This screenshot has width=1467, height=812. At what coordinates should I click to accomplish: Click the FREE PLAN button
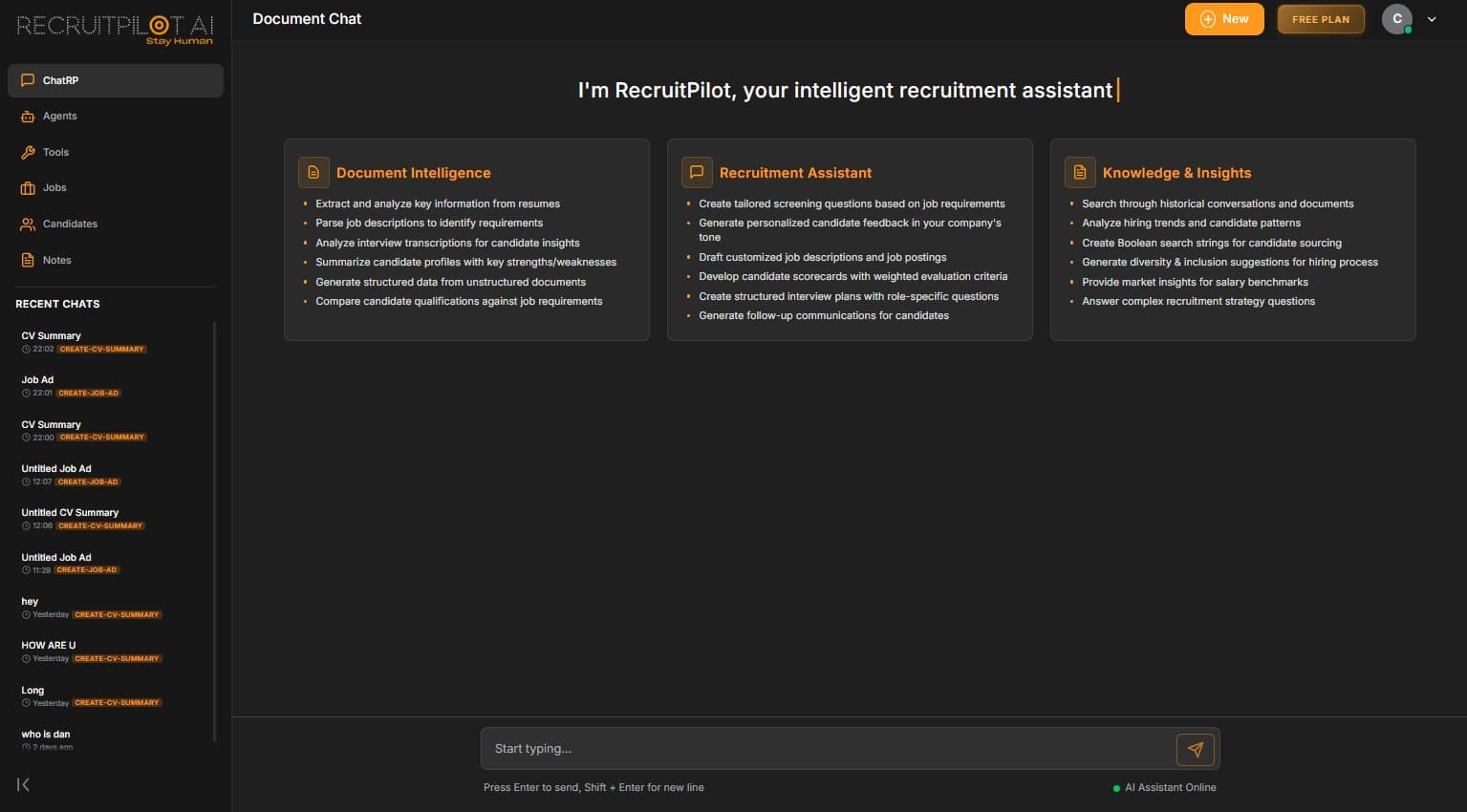pos(1321,19)
